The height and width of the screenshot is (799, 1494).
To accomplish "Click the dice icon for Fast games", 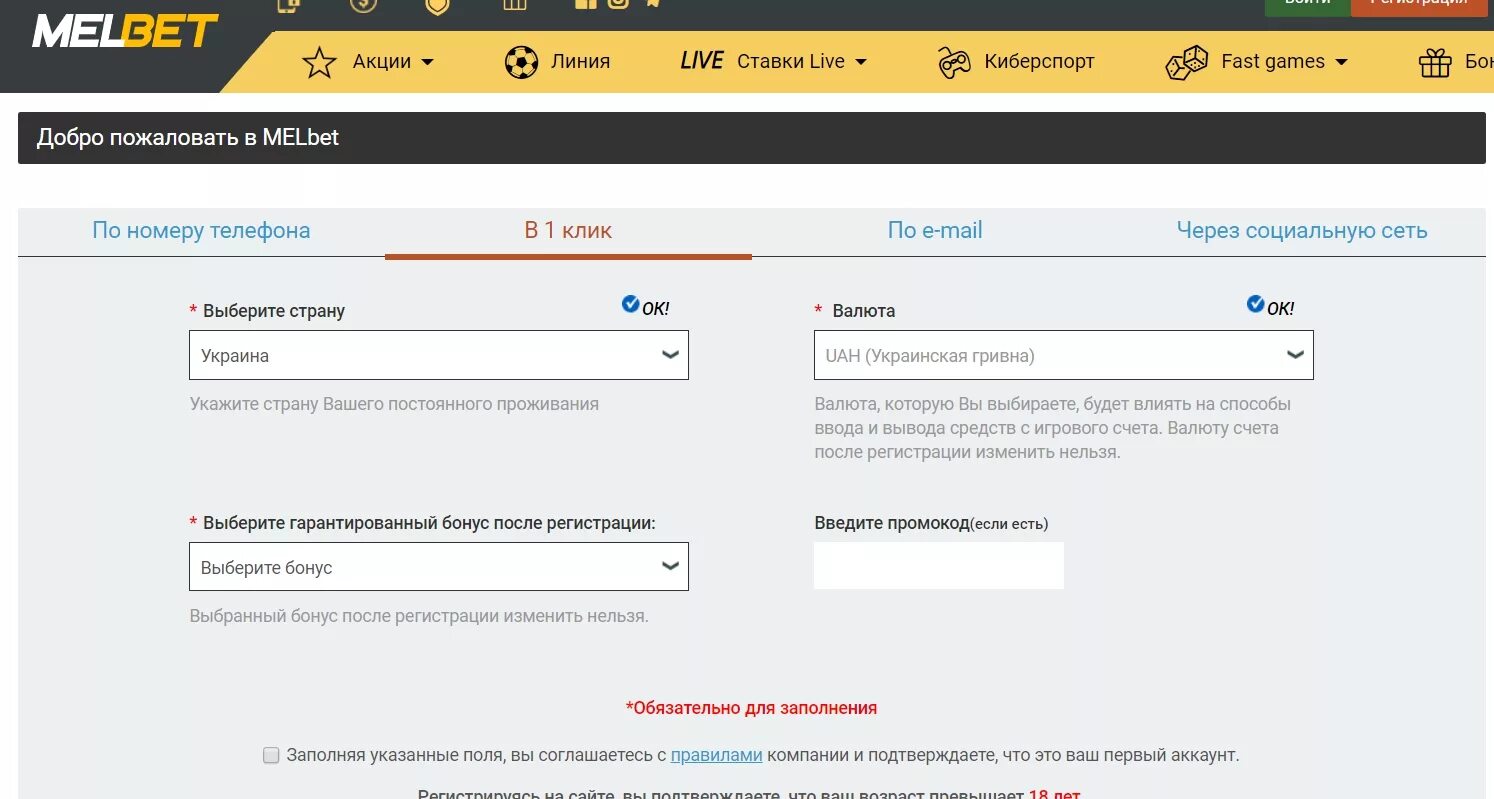I will tap(1186, 62).
